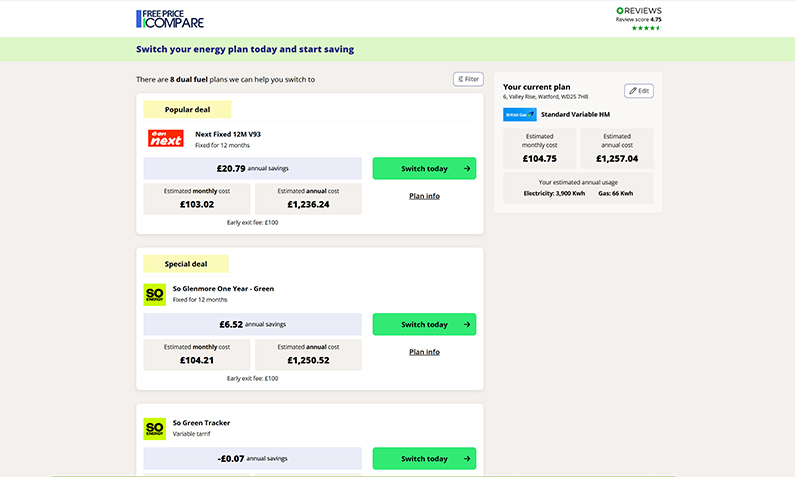
Task: Switch today to Next Fixed 12M V93
Action: [424, 169]
